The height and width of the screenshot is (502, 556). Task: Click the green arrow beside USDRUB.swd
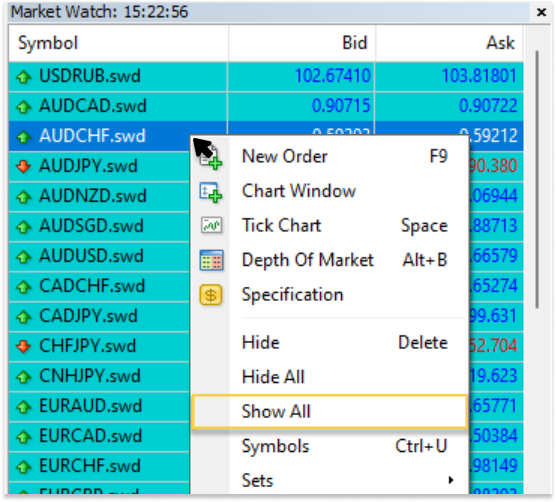24,77
